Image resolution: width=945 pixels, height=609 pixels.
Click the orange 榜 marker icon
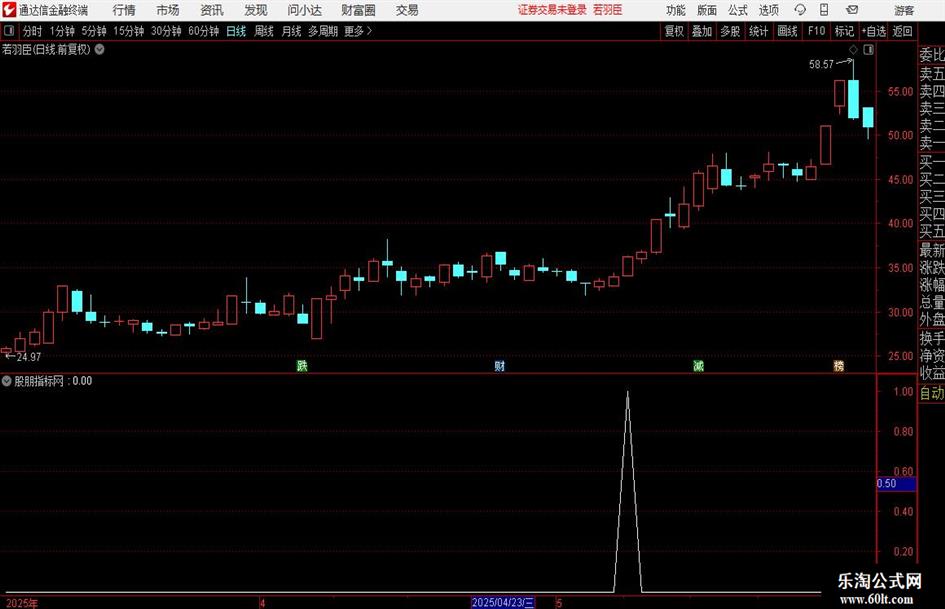[x=838, y=365]
